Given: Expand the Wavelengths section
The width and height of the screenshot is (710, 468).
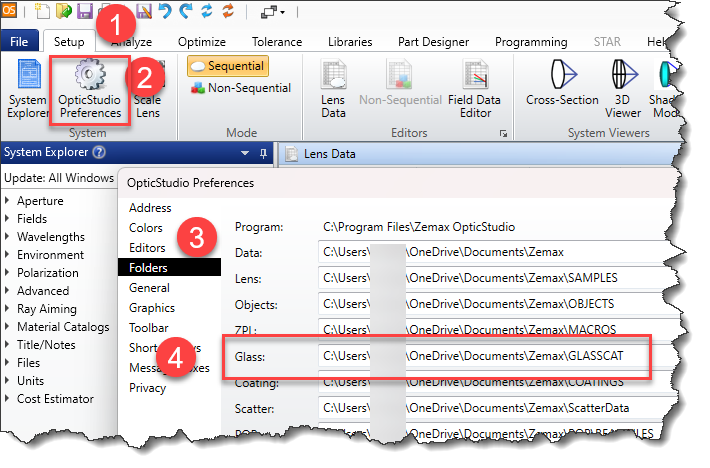Looking at the screenshot, I should pyautogui.click(x=9, y=237).
